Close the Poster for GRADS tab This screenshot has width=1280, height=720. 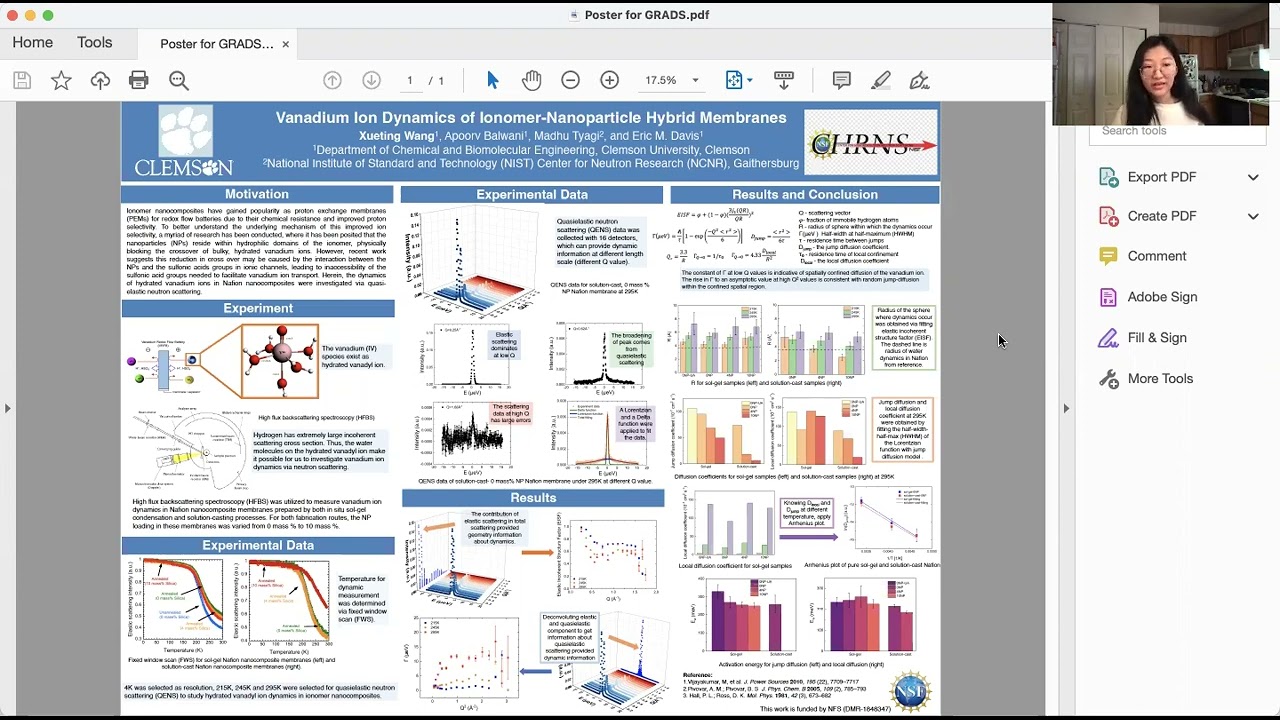[285, 44]
